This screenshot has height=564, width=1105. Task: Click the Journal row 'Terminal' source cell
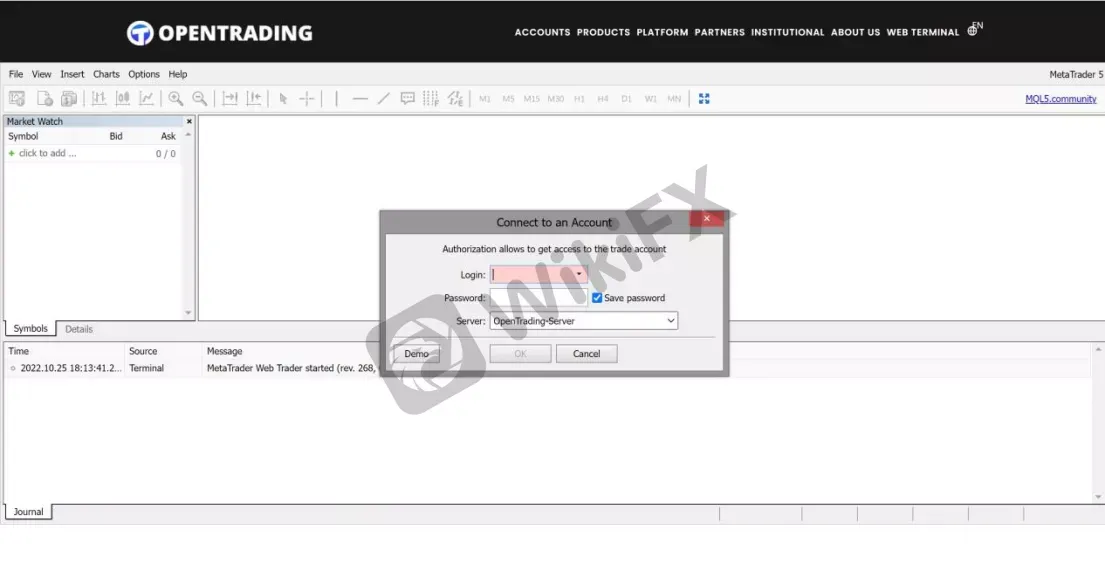[x=147, y=368]
